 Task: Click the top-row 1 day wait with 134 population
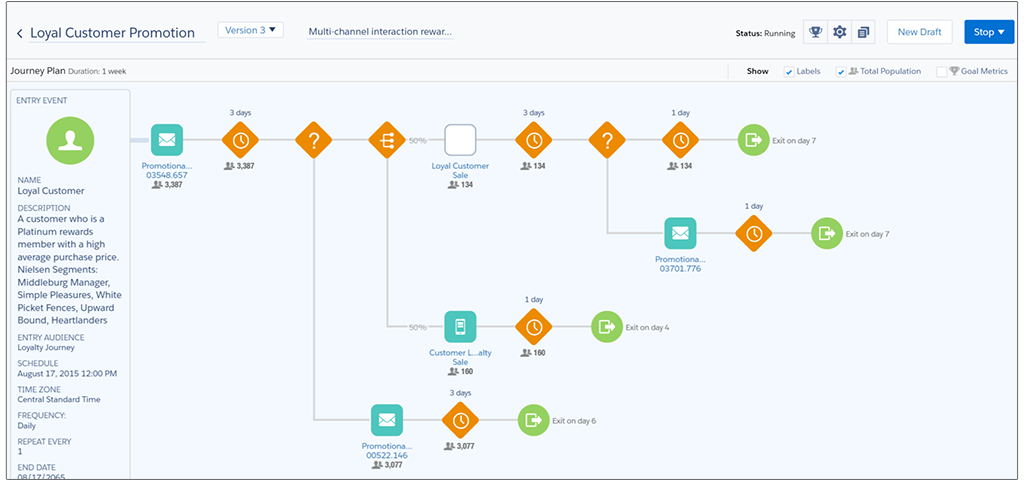coord(680,140)
